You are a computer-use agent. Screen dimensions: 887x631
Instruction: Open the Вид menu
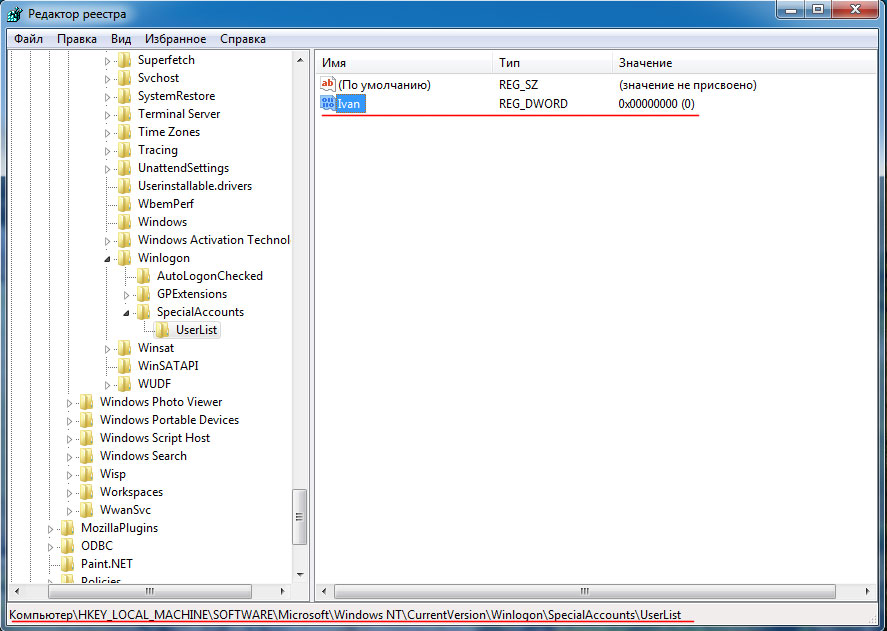point(121,39)
